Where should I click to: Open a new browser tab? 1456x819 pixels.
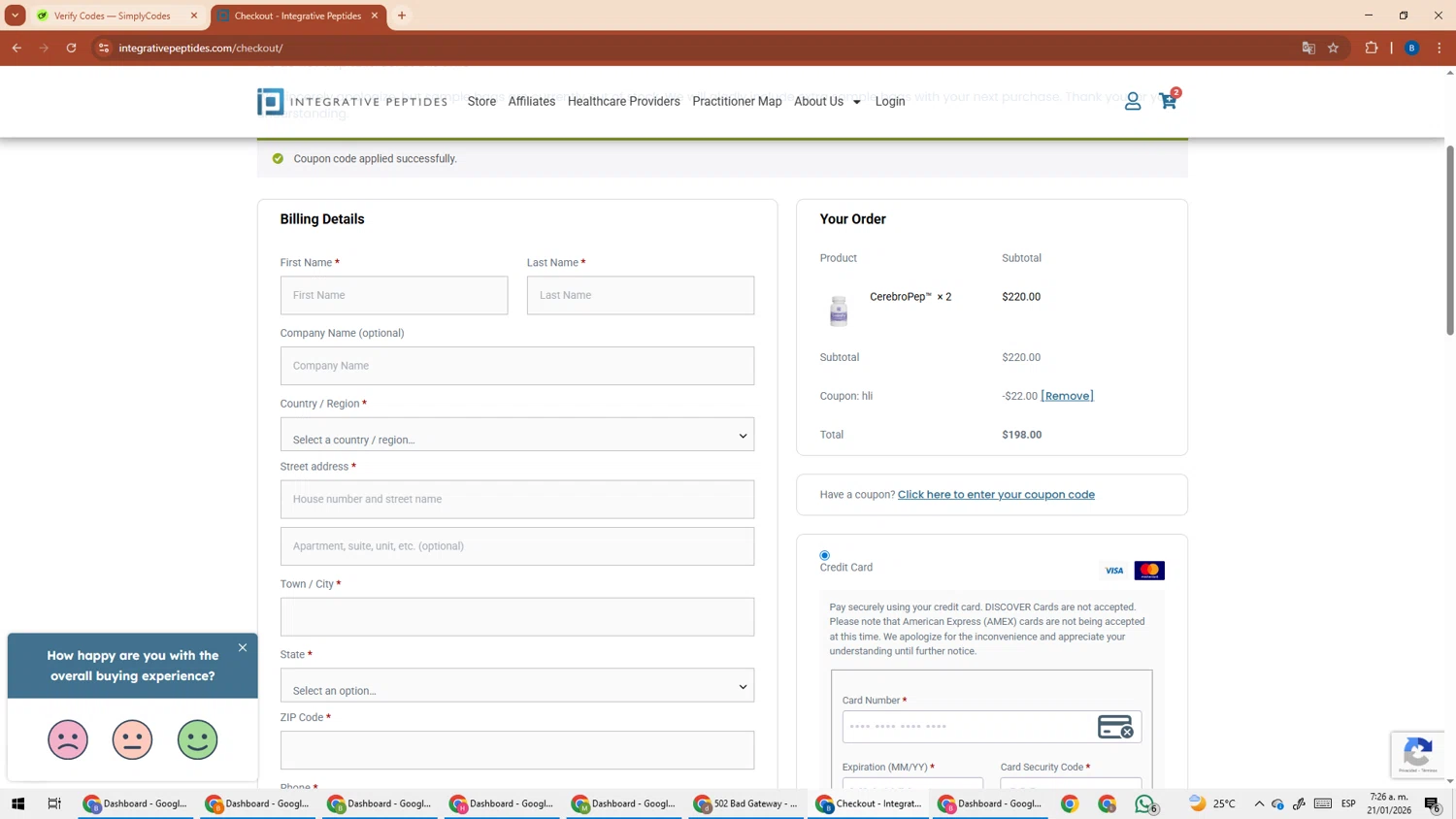(402, 16)
